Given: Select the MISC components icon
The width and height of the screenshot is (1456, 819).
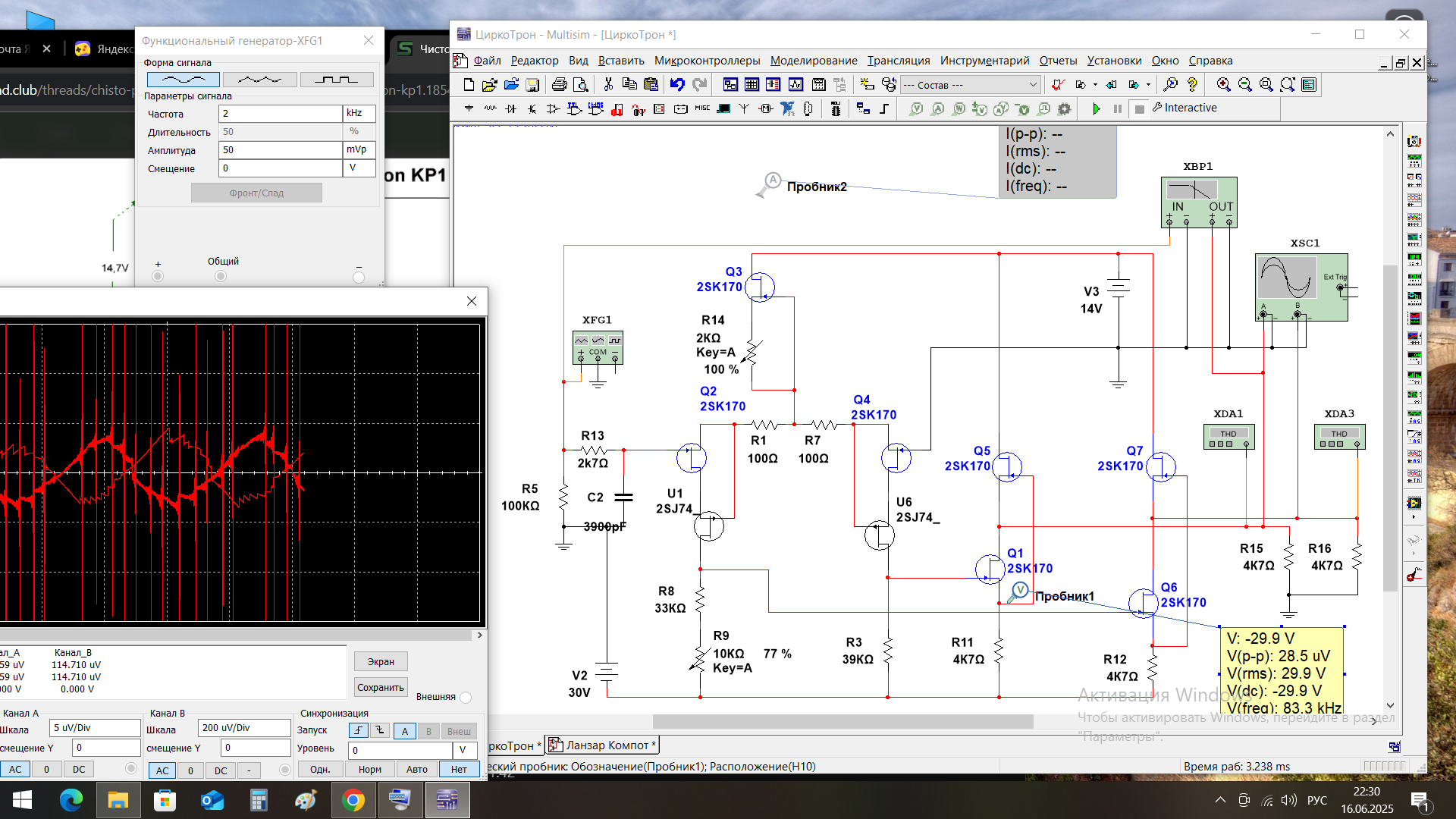Looking at the screenshot, I should click(x=702, y=109).
